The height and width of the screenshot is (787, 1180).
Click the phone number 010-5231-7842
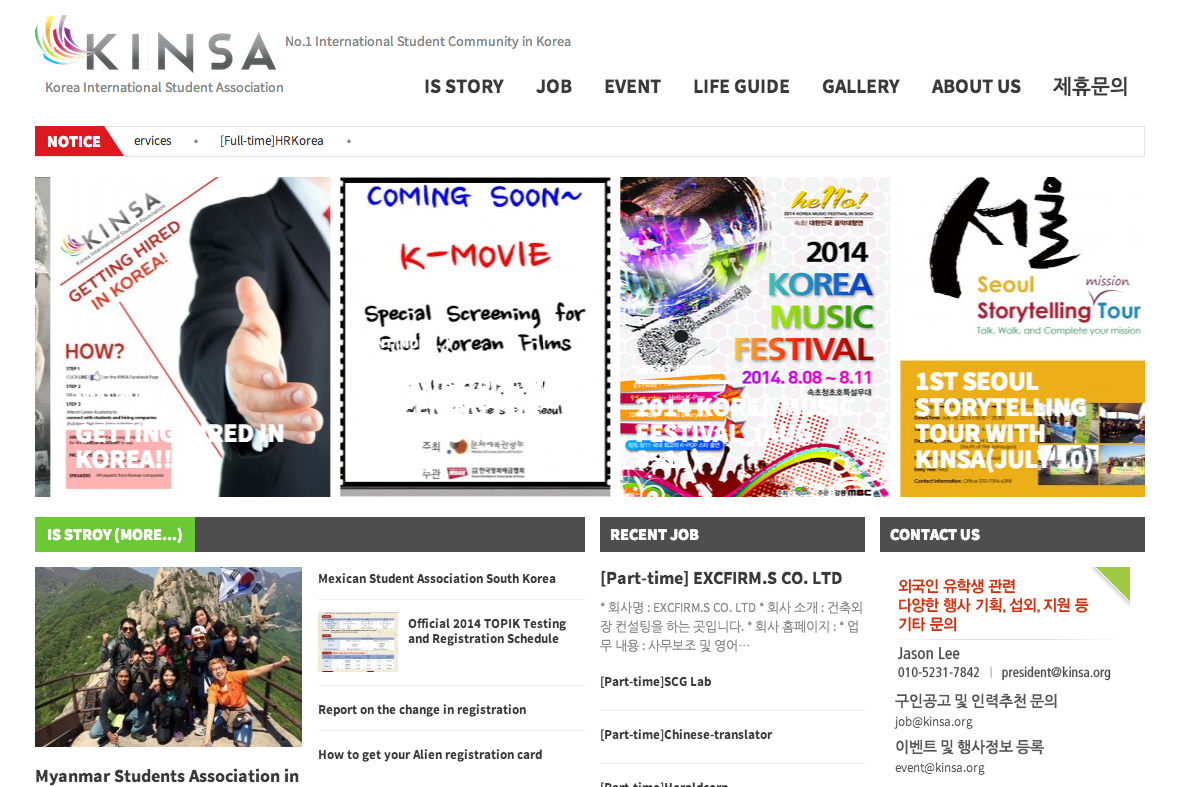[x=938, y=673]
